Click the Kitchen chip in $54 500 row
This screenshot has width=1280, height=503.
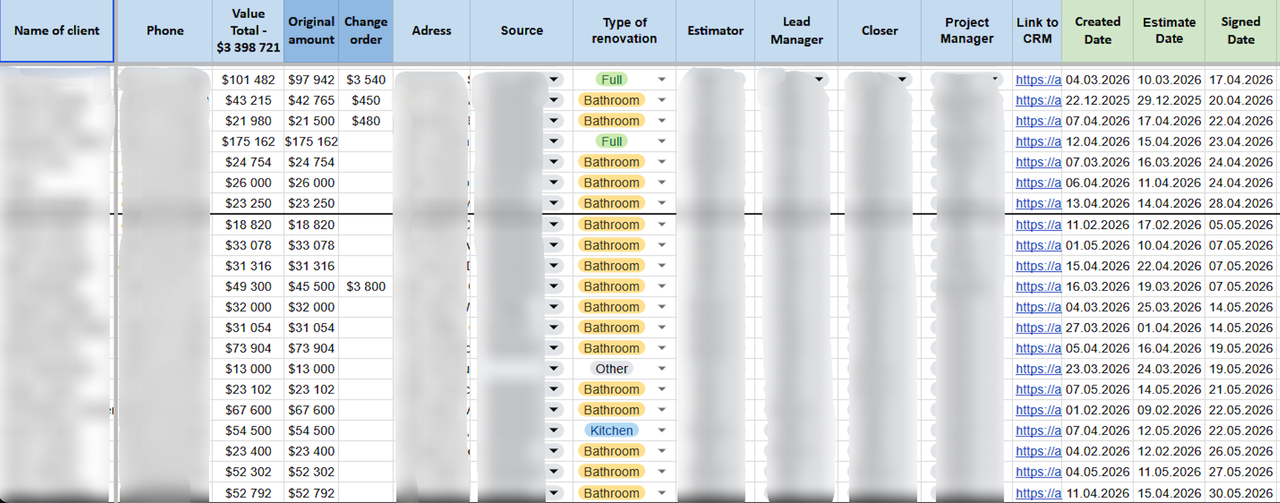tap(611, 431)
